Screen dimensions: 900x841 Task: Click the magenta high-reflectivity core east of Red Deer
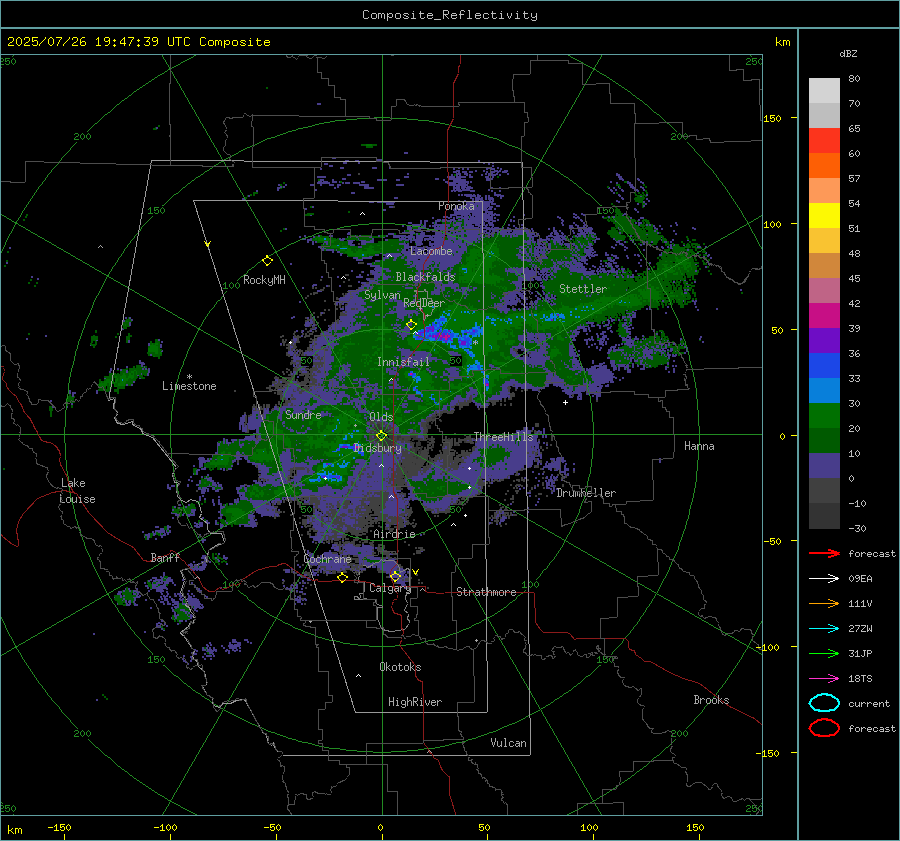pyautogui.click(x=440, y=336)
